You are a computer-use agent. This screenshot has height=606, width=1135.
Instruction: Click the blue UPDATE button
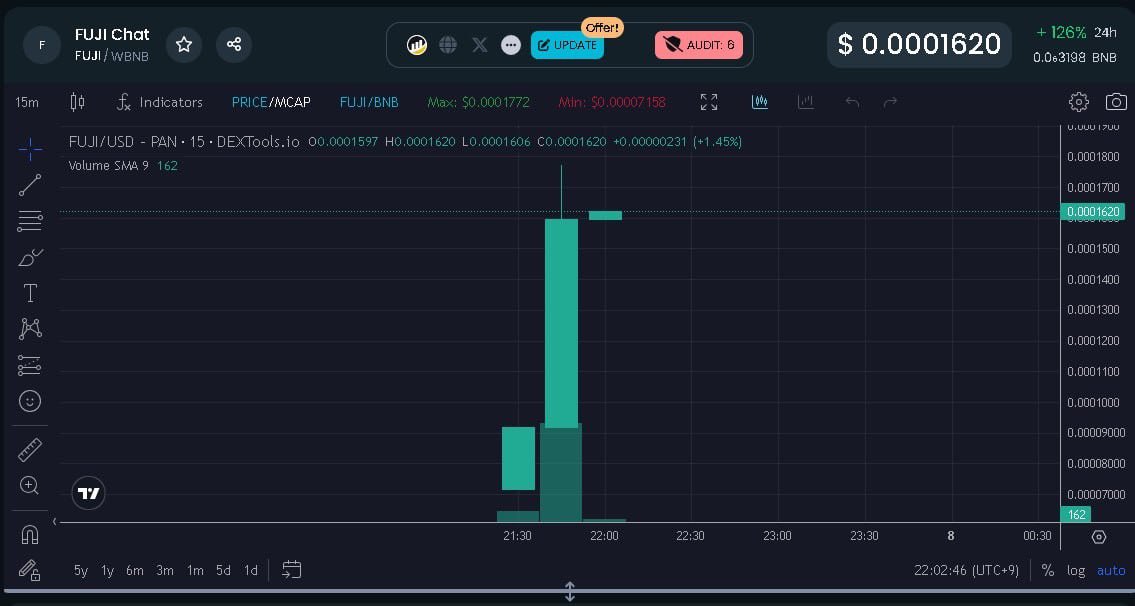(x=567, y=45)
